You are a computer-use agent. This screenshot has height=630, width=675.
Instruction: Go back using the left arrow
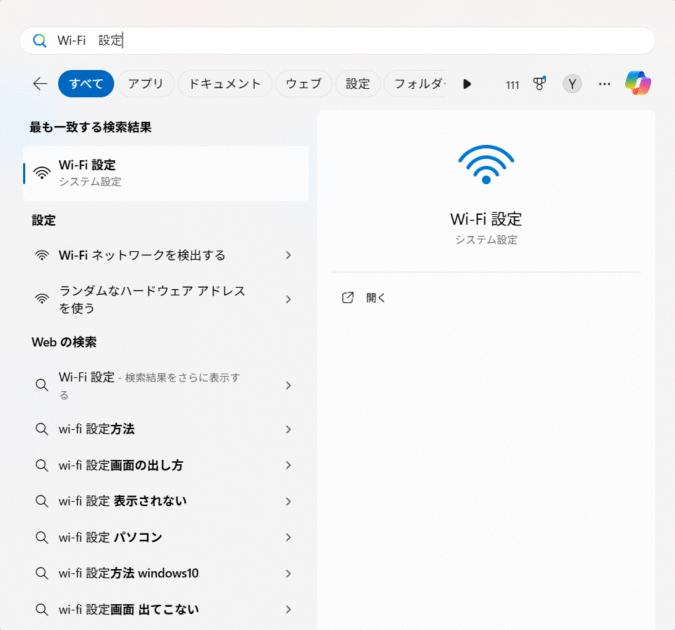(x=40, y=84)
